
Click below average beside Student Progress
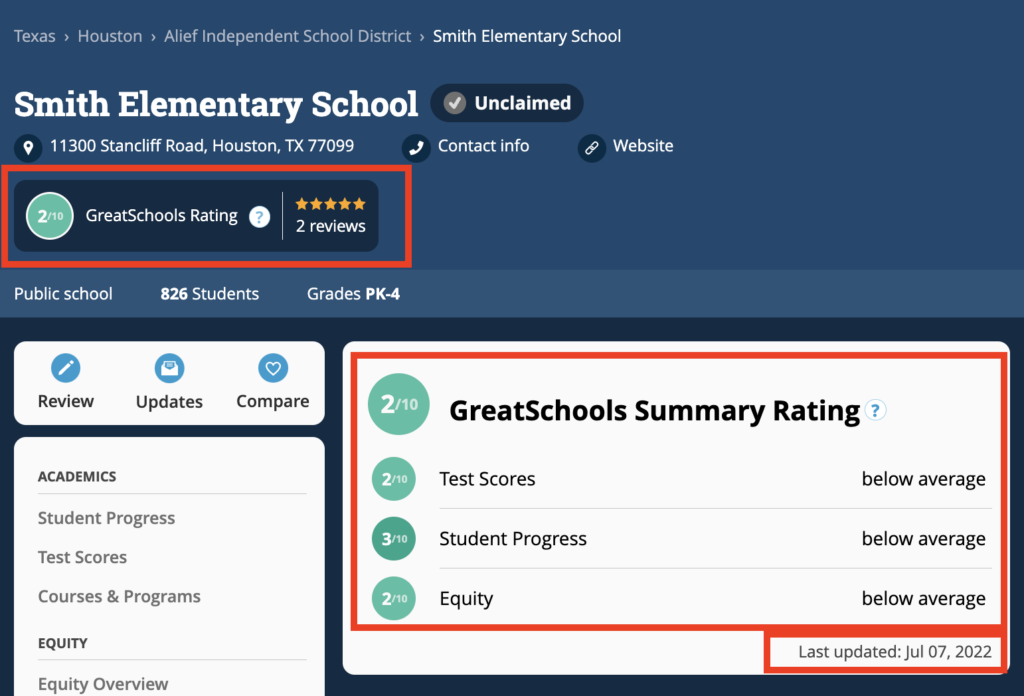[x=923, y=539]
